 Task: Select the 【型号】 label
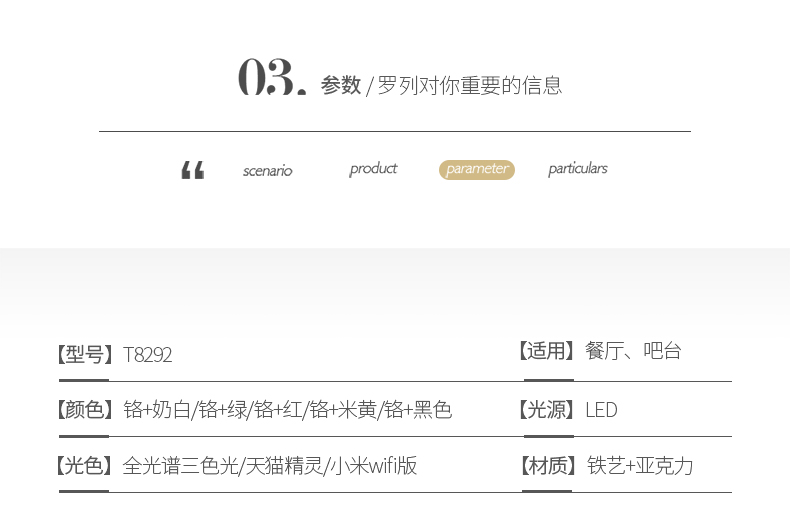(85, 355)
